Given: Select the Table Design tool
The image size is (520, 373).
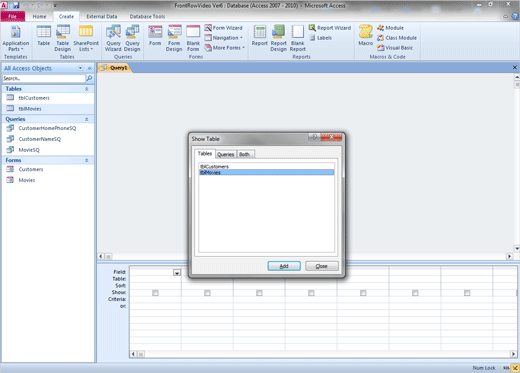Looking at the screenshot, I should pyautogui.click(x=63, y=39).
